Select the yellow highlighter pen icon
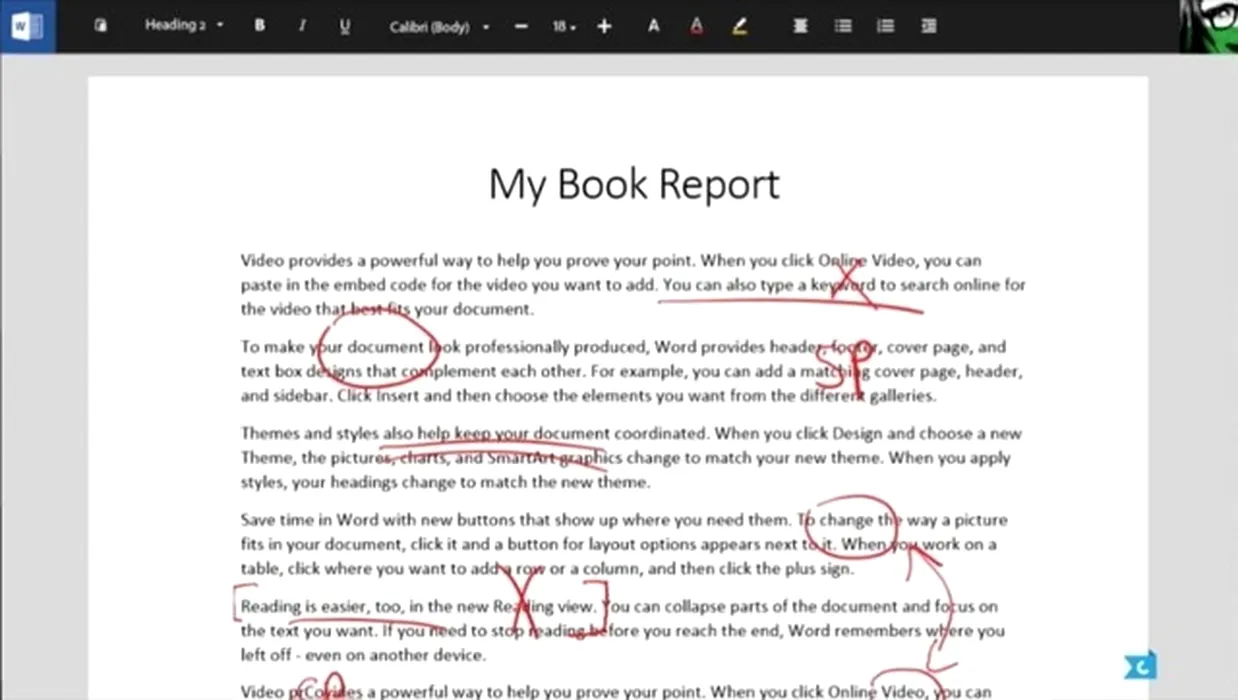The height and width of the screenshot is (700, 1238). point(739,27)
